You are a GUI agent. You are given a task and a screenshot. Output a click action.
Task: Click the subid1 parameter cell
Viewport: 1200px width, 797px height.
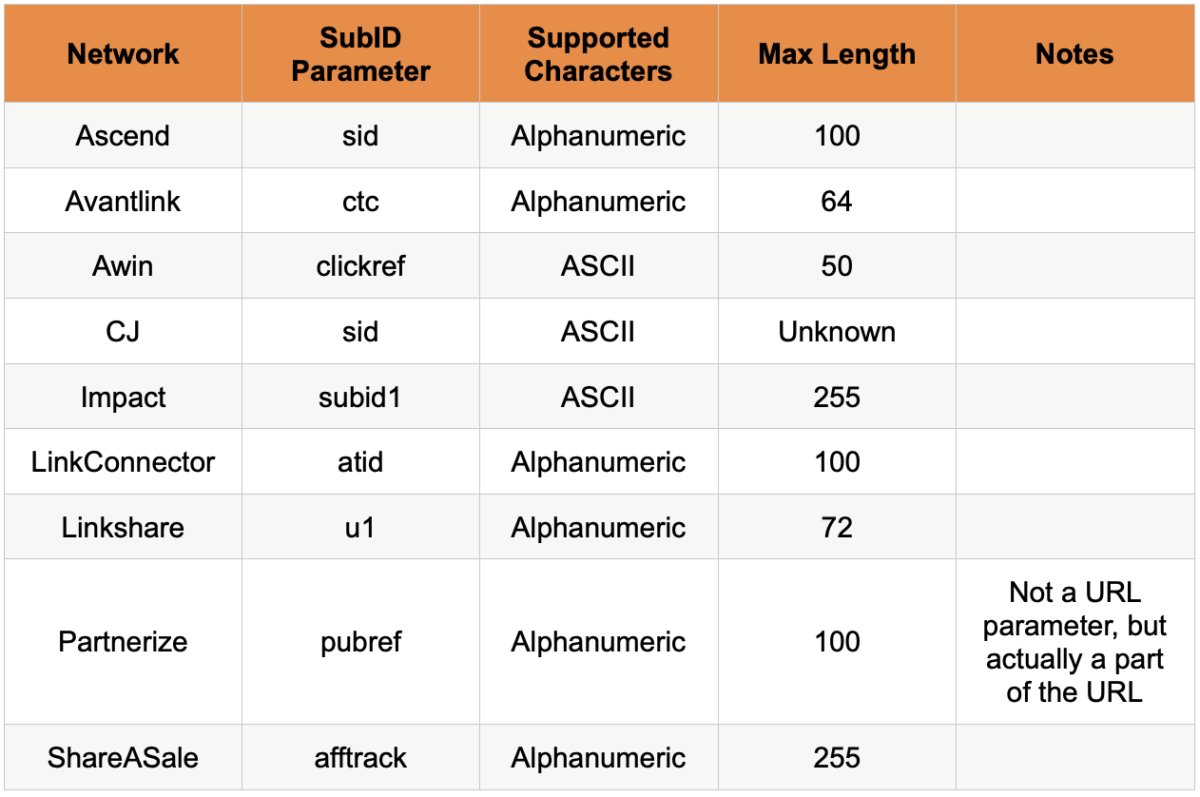tap(360, 397)
